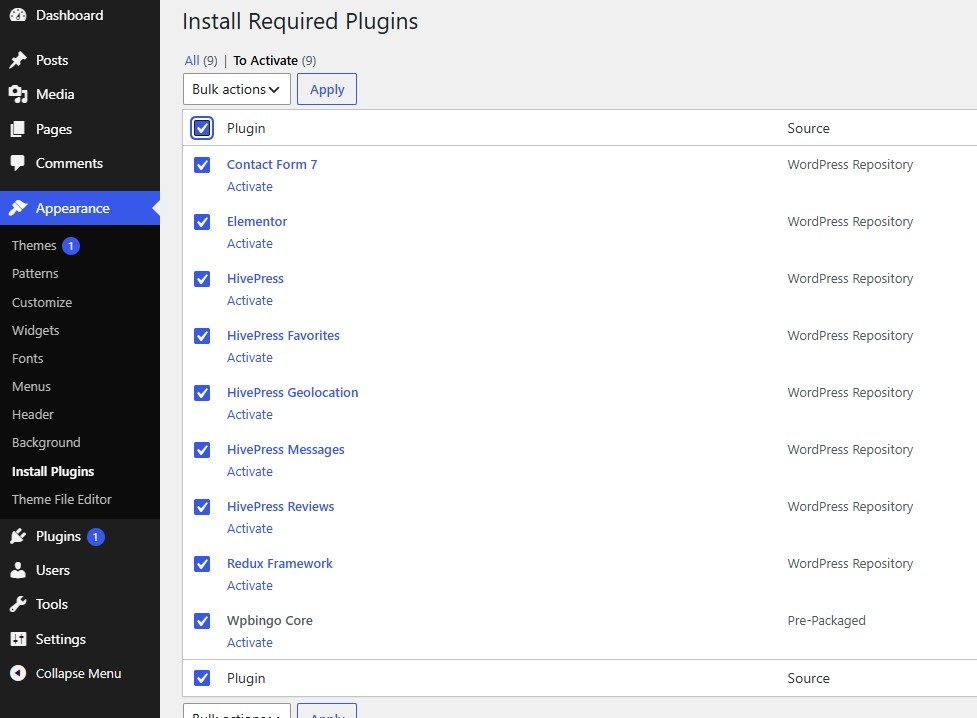Open the Widgets submenu item
The width and height of the screenshot is (977, 718).
[x=36, y=330]
